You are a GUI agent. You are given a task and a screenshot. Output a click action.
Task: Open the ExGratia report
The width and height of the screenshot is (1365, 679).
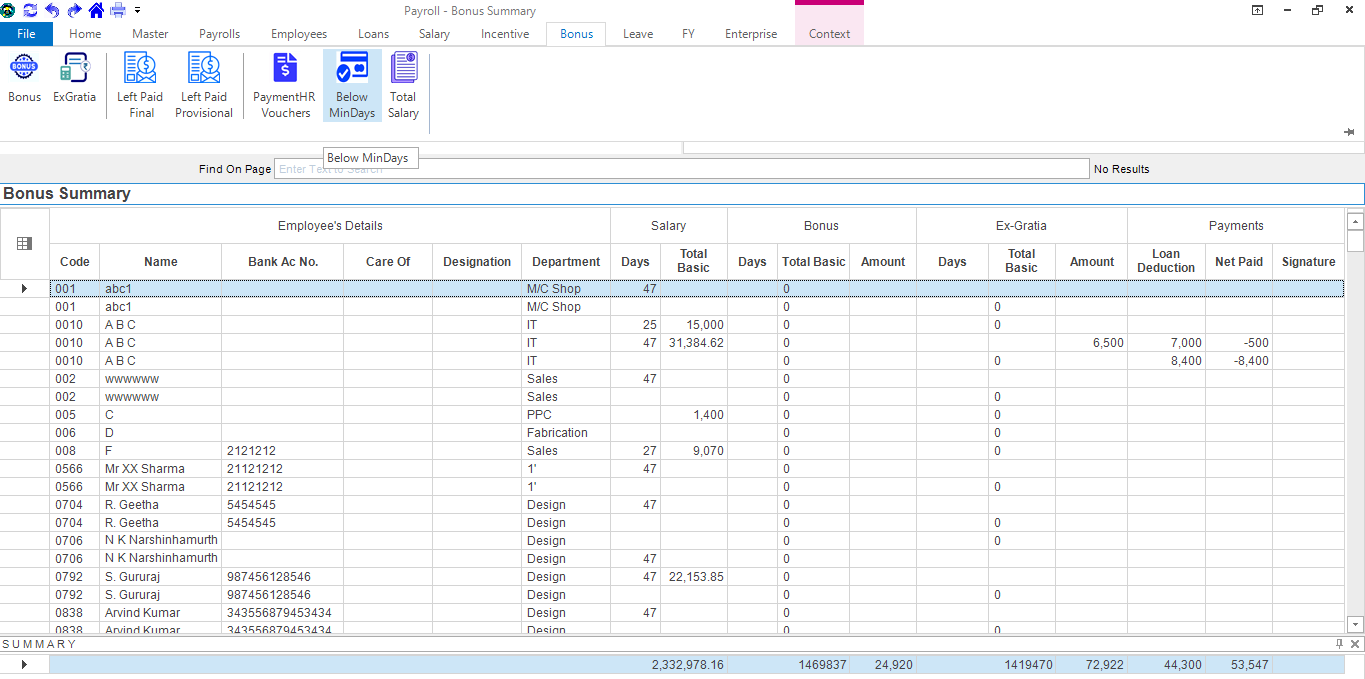point(74,79)
